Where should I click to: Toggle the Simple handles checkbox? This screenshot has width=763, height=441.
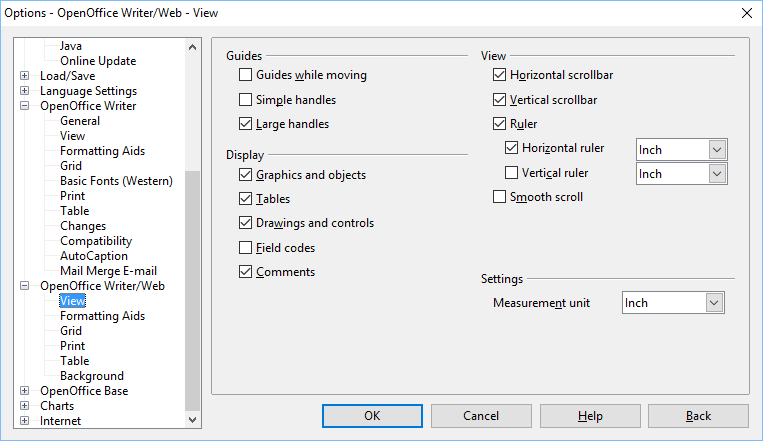pos(246,100)
